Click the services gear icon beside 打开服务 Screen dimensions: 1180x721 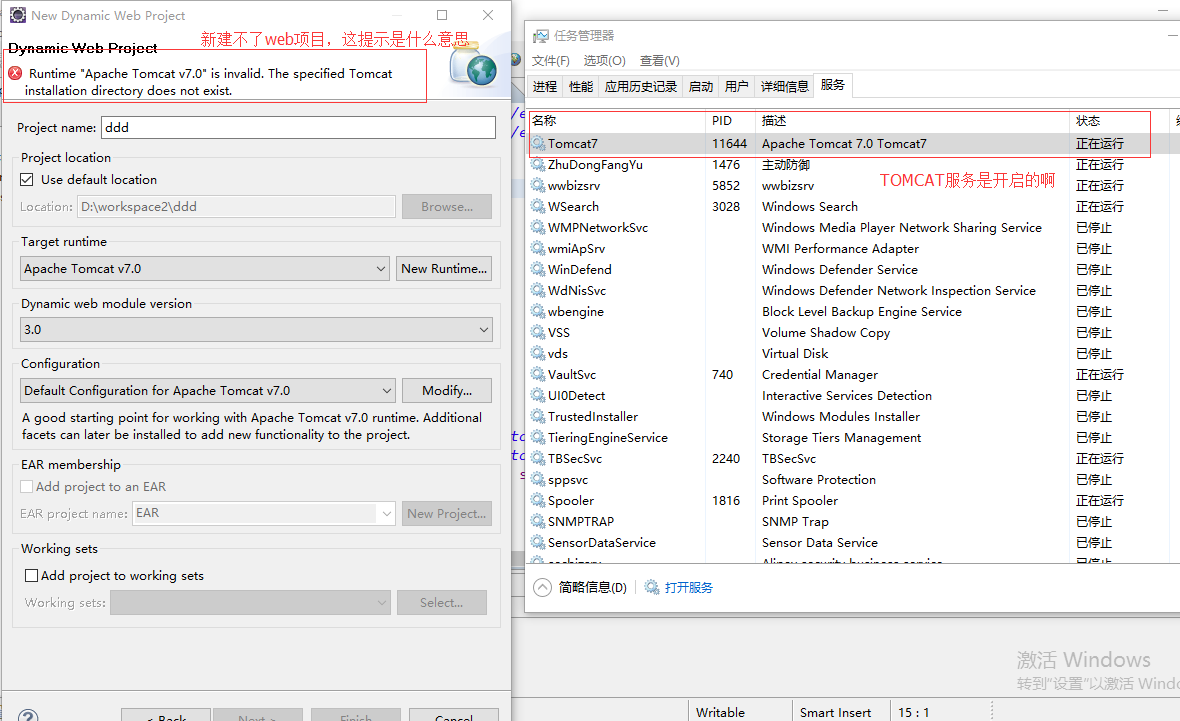pos(652,587)
